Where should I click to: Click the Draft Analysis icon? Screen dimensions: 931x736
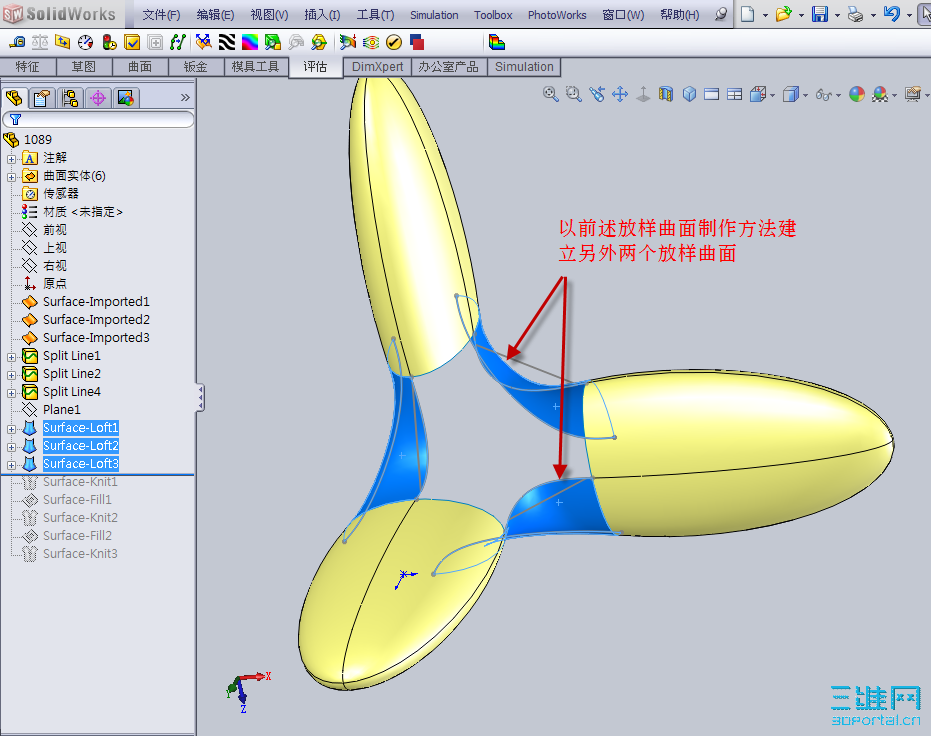point(273,42)
